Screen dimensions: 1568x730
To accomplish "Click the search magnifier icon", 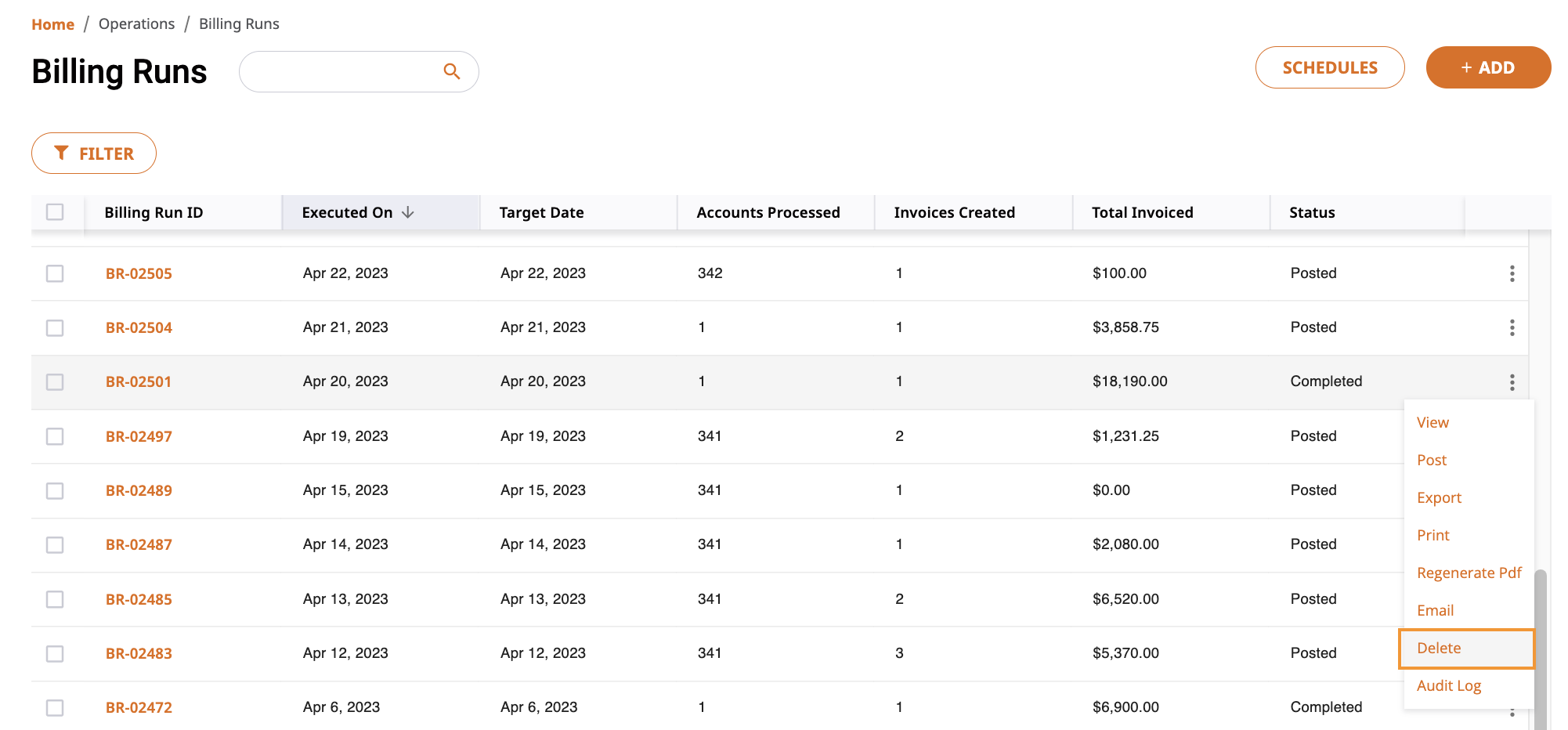I will 451,71.
